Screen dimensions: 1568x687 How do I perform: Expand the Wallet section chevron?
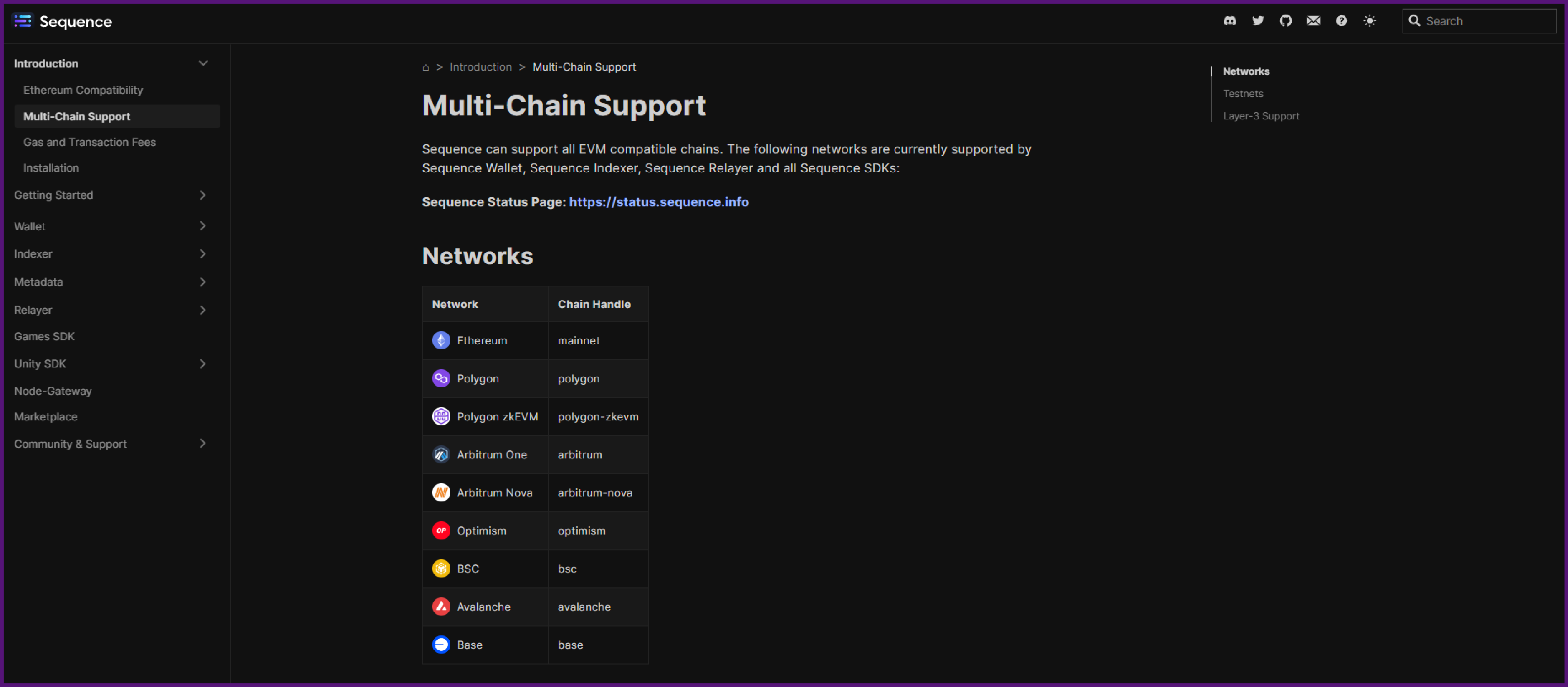tap(203, 226)
